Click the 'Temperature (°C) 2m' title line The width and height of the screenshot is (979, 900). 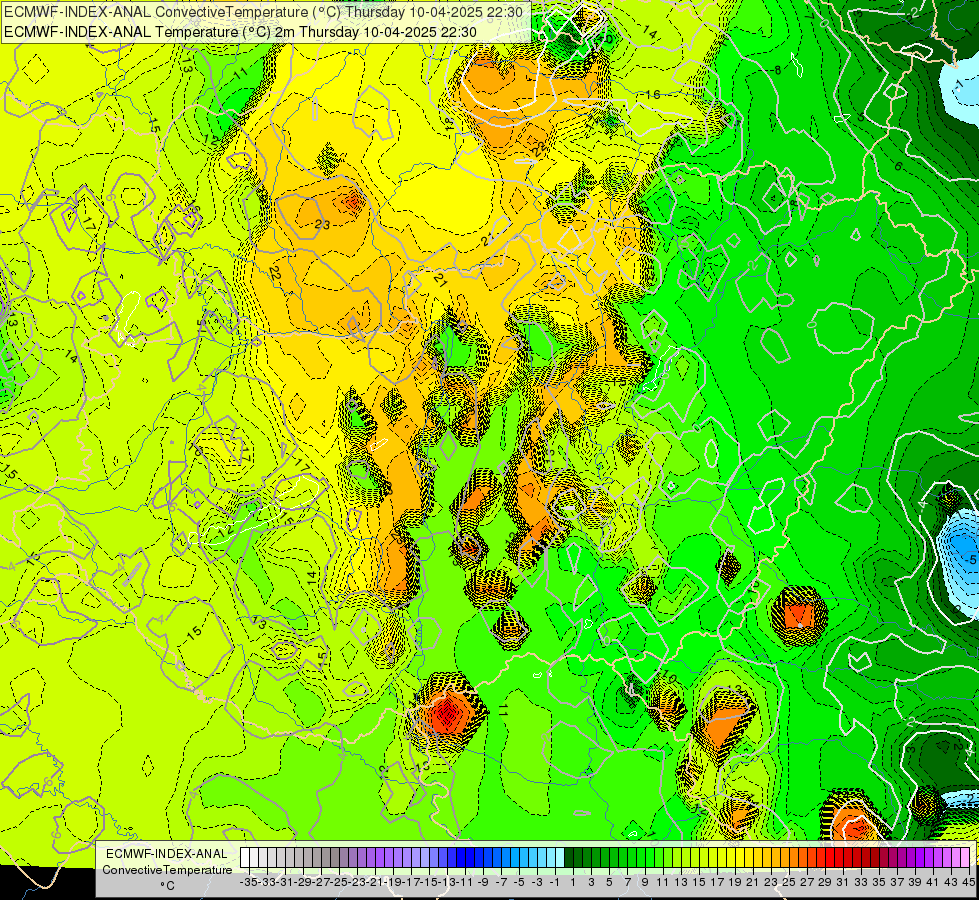(240, 32)
